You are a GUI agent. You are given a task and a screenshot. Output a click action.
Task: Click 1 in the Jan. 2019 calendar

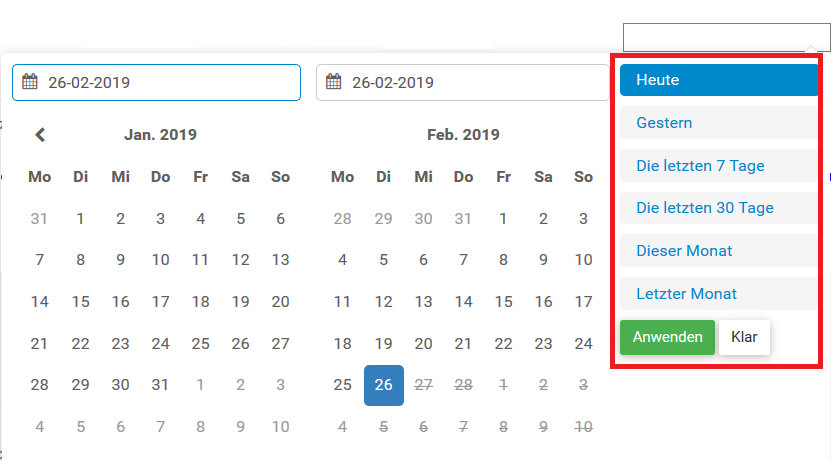pyautogui.click(x=80, y=219)
